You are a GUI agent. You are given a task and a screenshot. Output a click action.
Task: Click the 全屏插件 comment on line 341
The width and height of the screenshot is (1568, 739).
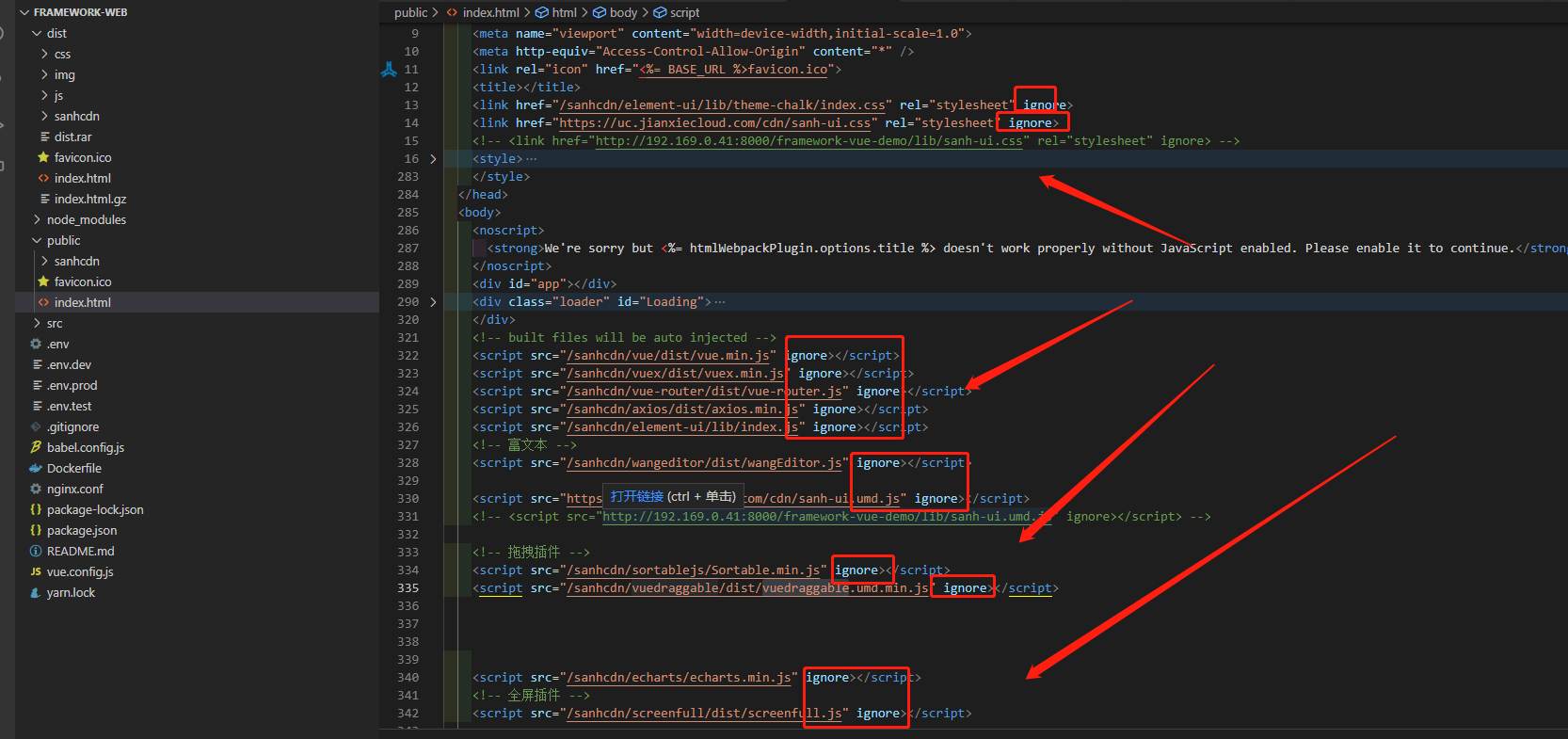coord(531,696)
